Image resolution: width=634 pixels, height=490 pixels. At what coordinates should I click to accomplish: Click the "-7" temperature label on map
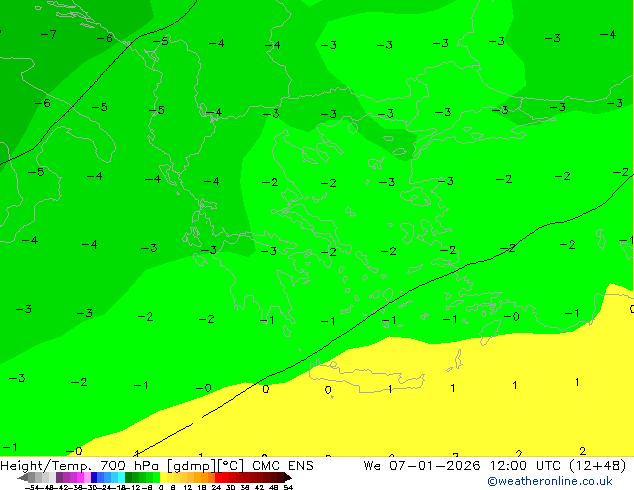[49, 35]
